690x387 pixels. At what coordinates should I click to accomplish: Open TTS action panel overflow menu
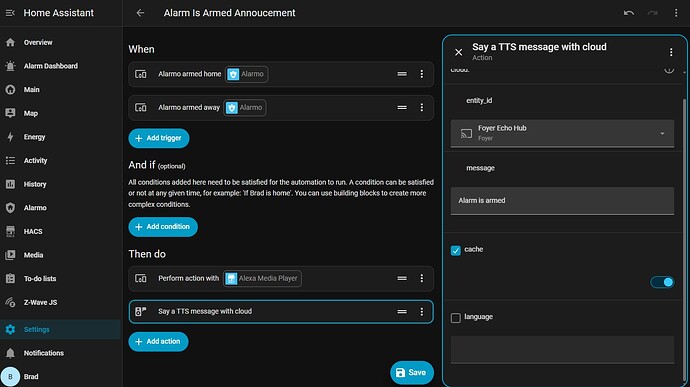(671, 52)
